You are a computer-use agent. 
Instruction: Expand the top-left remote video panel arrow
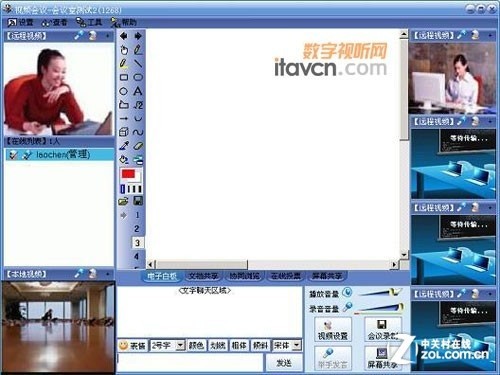click(x=107, y=35)
